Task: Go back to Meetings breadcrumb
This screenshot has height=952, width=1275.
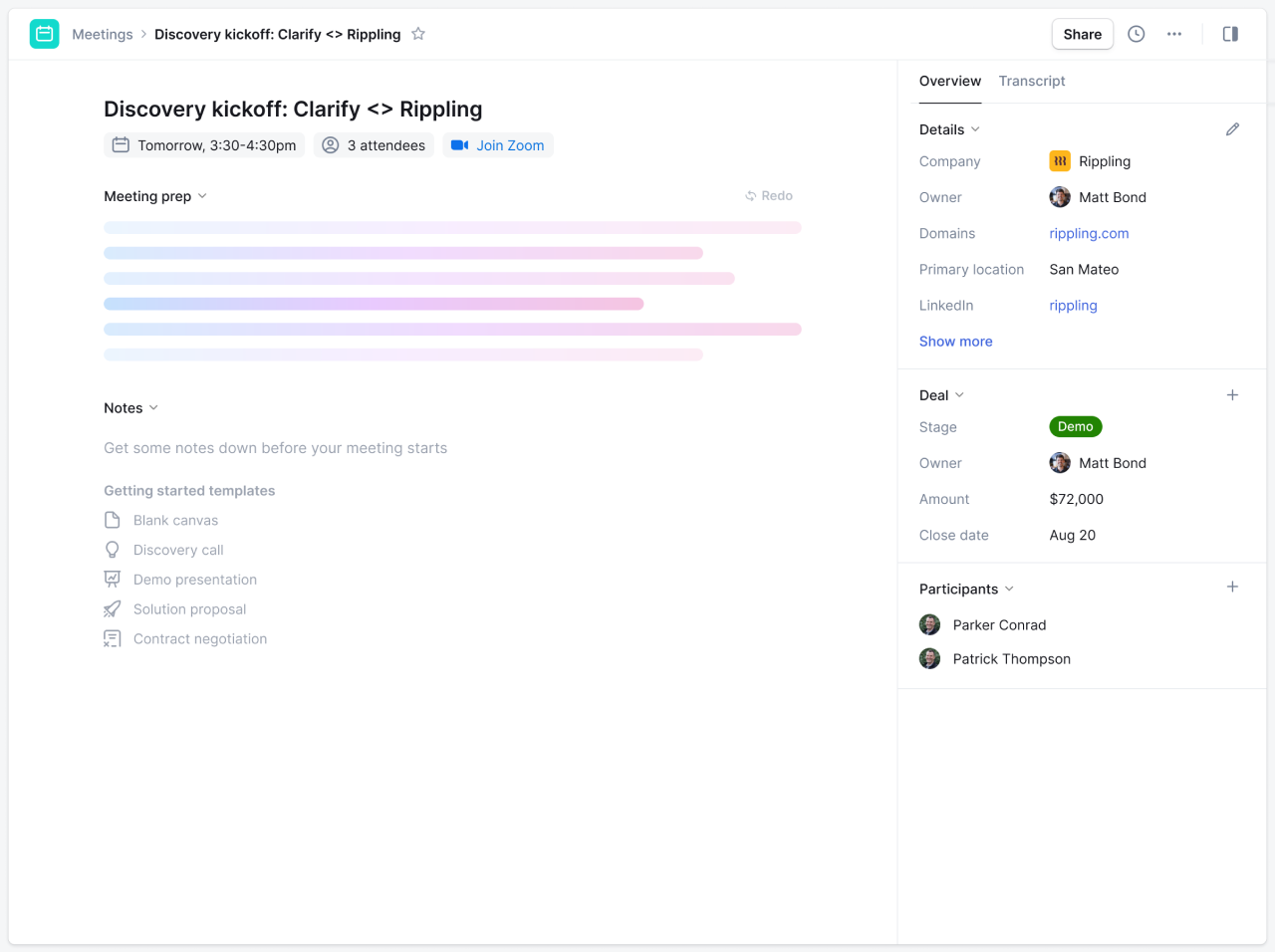Action: pos(103,34)
